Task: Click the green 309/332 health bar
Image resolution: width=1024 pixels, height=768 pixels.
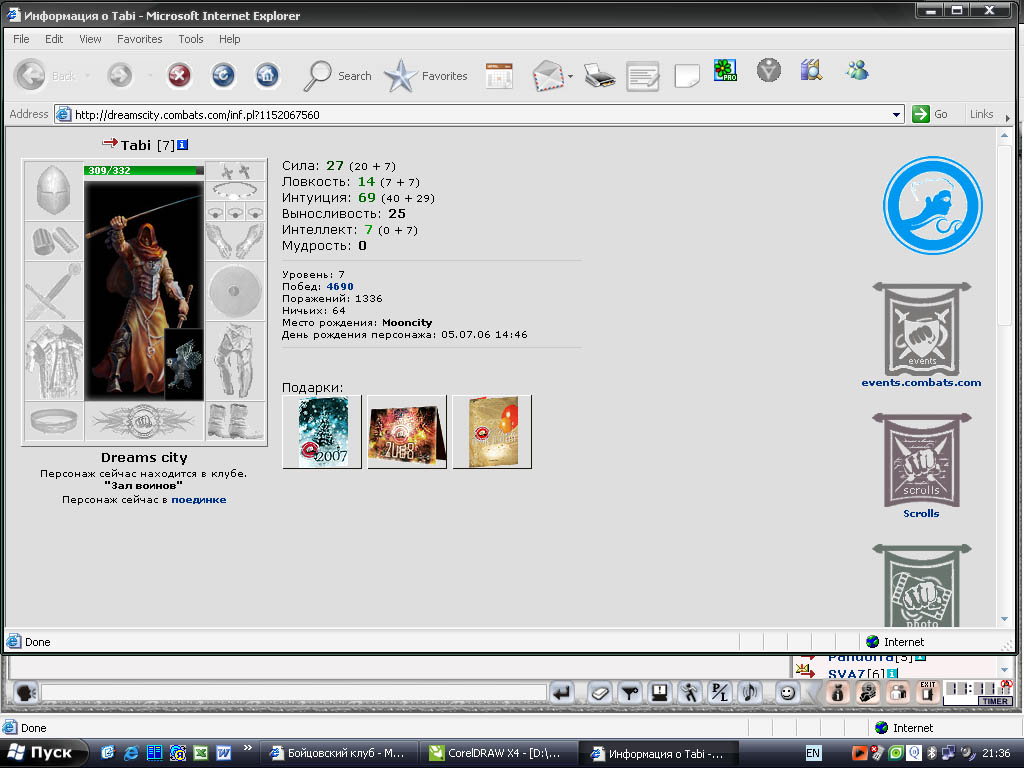Action: coord(144,170)
